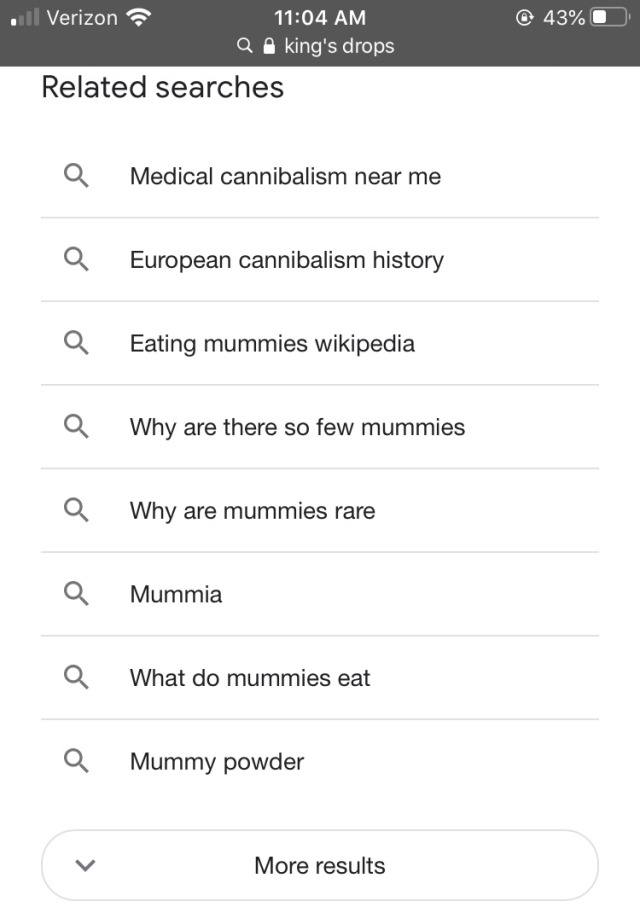Select Why are there so few mummies
The height and width of the screenshot is (907, 640).
319,427
